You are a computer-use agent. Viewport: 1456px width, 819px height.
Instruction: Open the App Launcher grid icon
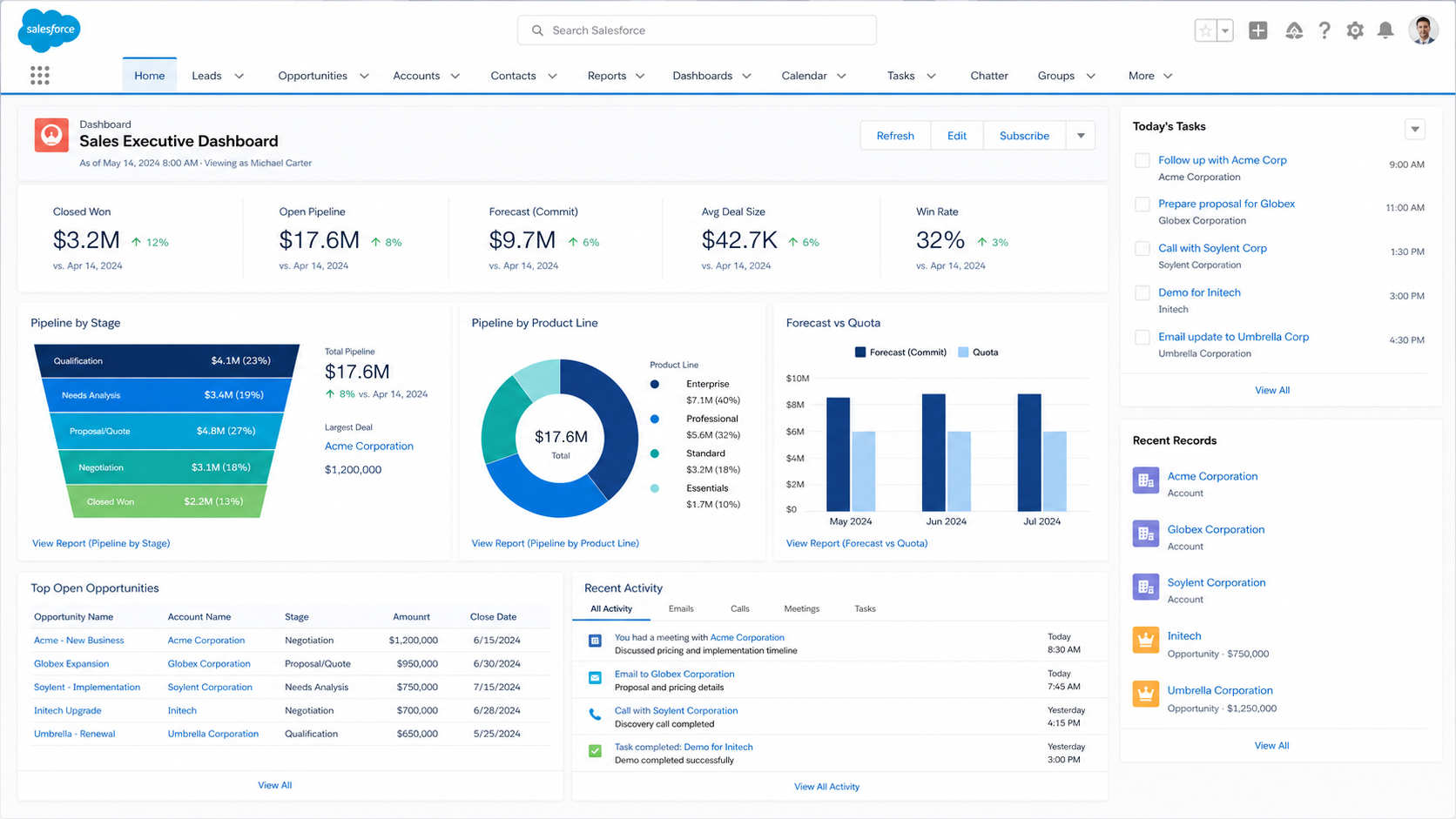(x=39, y=76)
